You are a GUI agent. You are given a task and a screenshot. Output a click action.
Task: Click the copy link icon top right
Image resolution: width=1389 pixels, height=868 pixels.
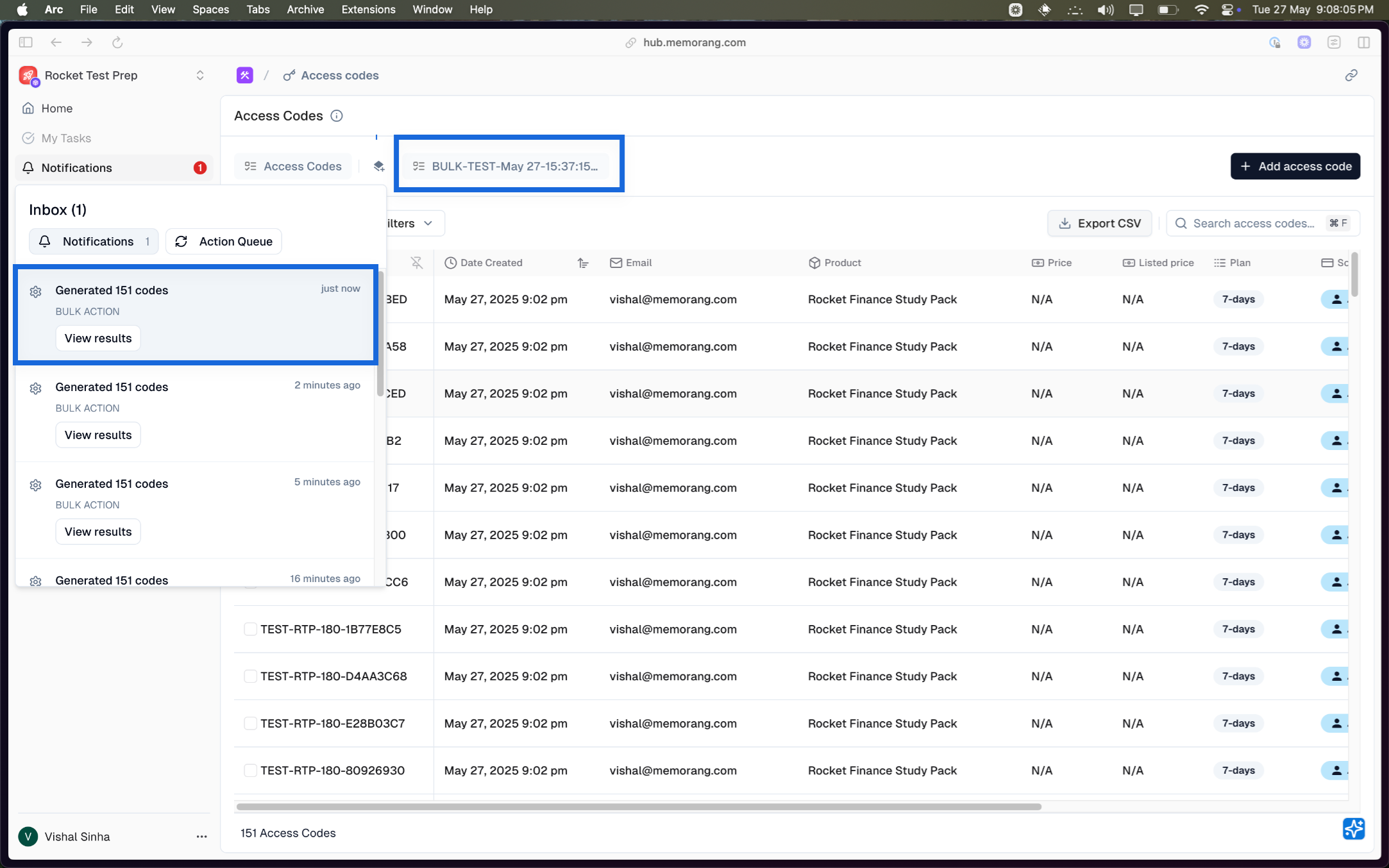coord(1351,75)
